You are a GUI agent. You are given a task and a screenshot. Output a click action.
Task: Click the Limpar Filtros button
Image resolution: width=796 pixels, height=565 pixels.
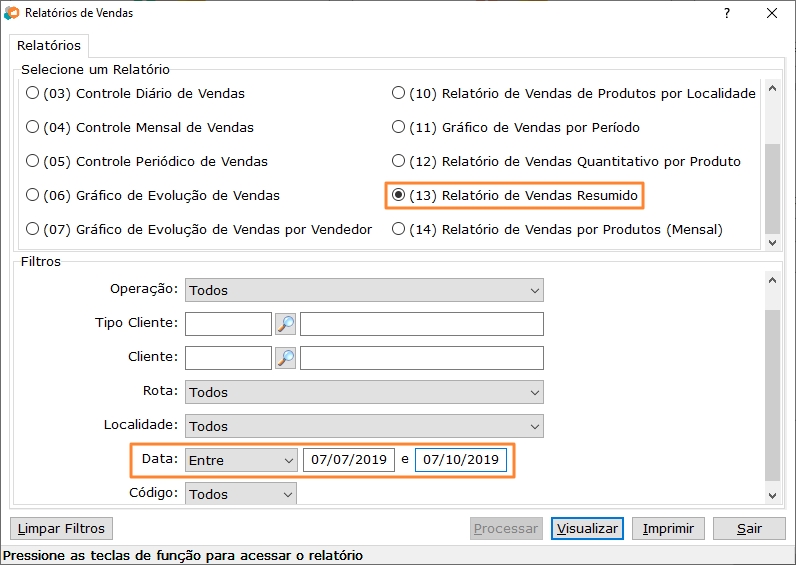[61, 528]
